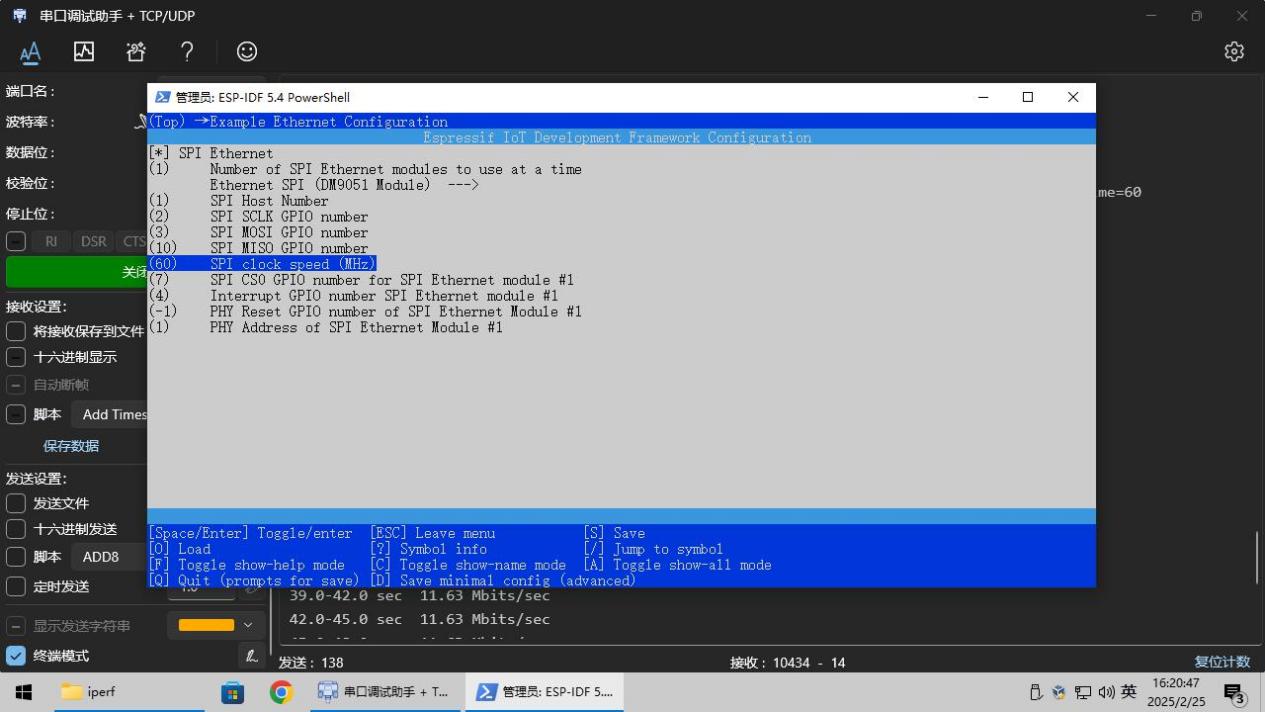Viewport: 1265px width, 712px height.
Task: Select PHY Reset GPIO number entry
Action: coord(365,312)
